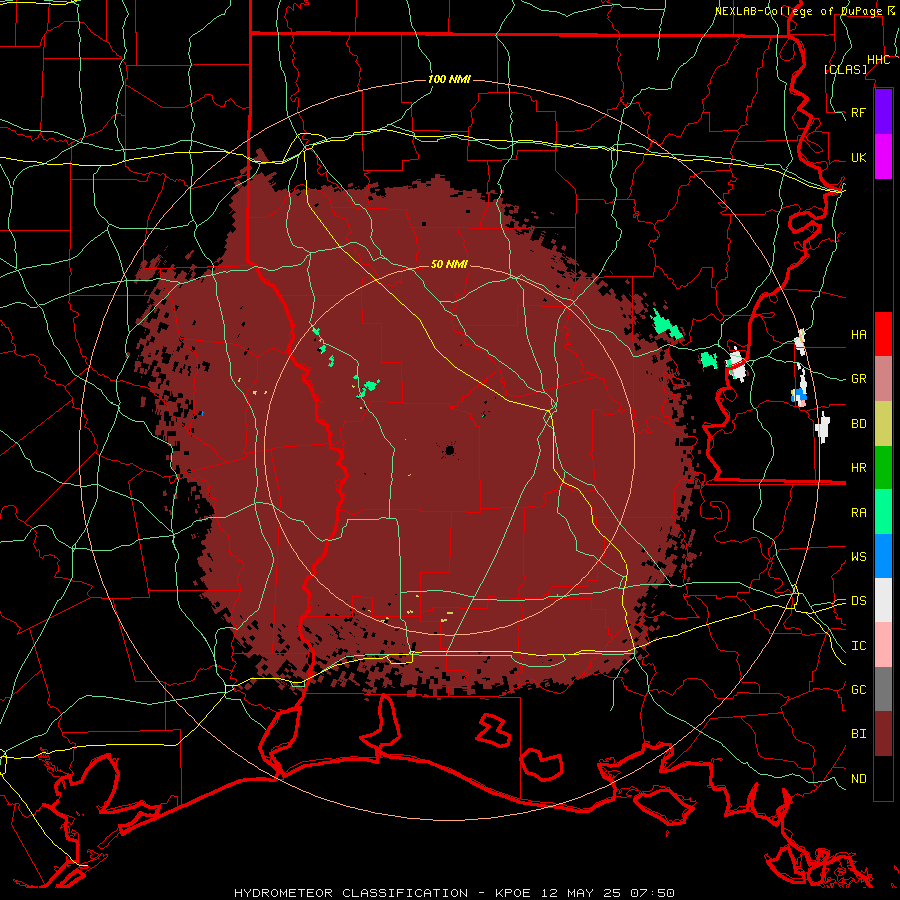Click the "RA" legend label
Screen dimensions: 900x900
[858, 512]
